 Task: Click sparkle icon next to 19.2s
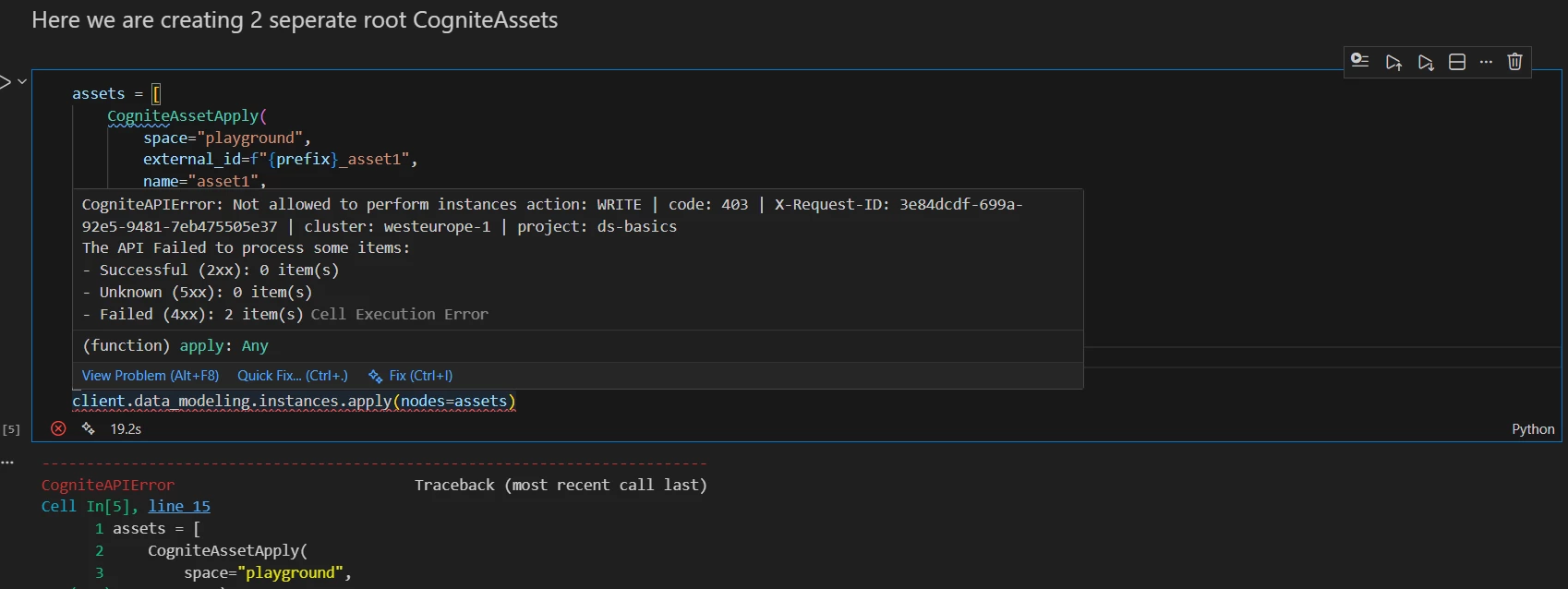click(89, 428)
